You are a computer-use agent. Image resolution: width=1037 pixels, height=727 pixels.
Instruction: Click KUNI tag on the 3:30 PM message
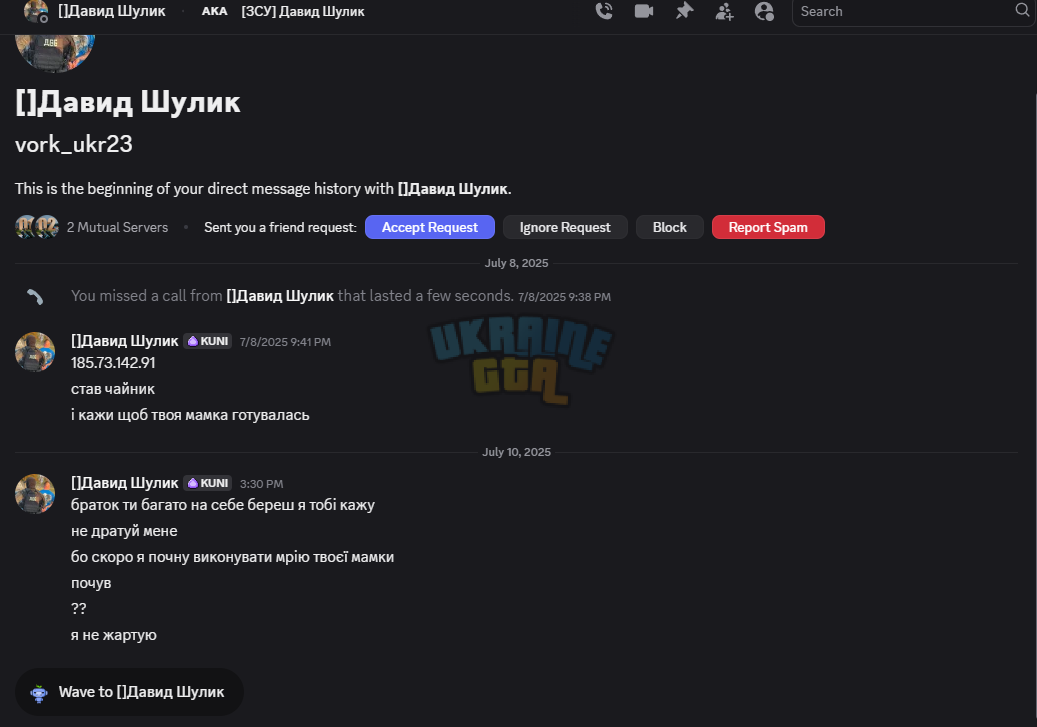pyautogui.click(x=208, y=483)
